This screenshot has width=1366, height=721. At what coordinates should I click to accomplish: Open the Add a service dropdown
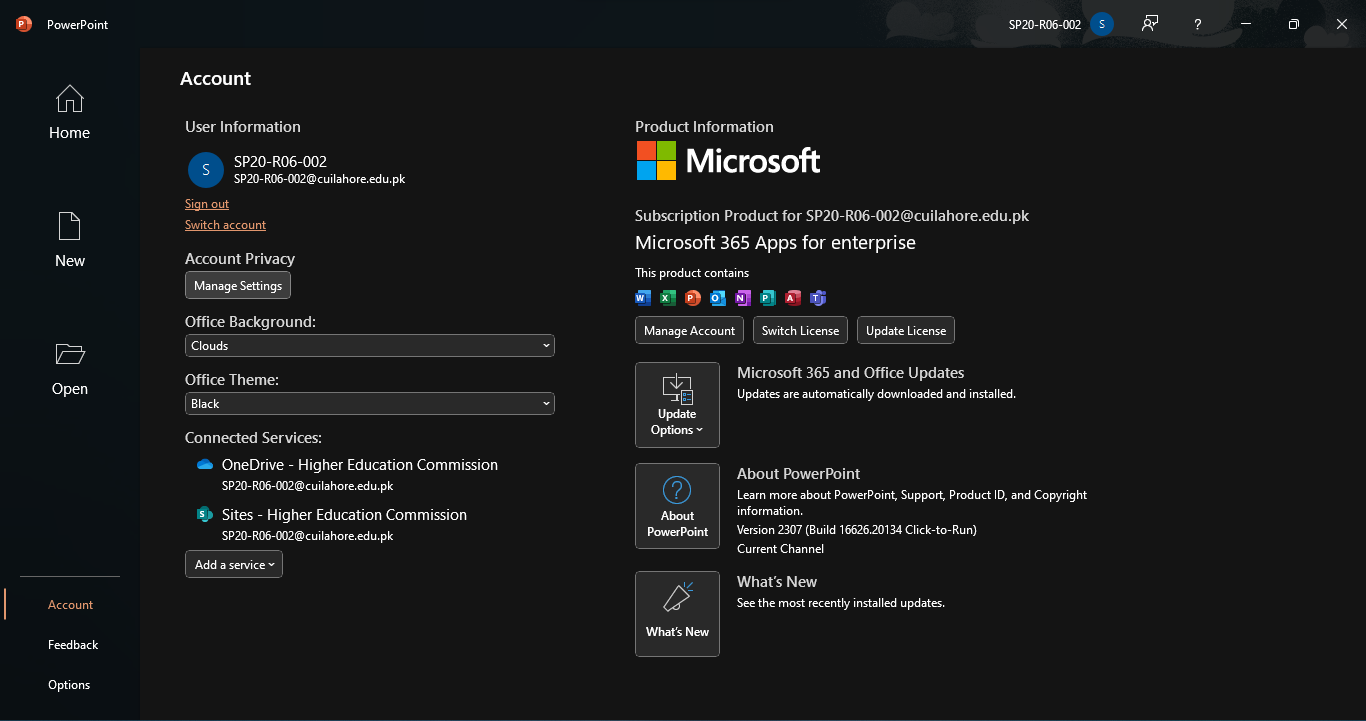pos(234,565)
